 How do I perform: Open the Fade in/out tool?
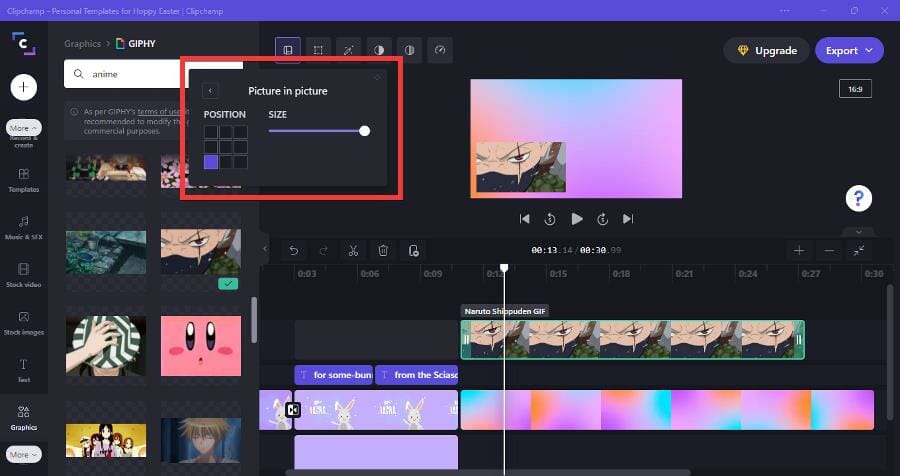tap(409, 50)
